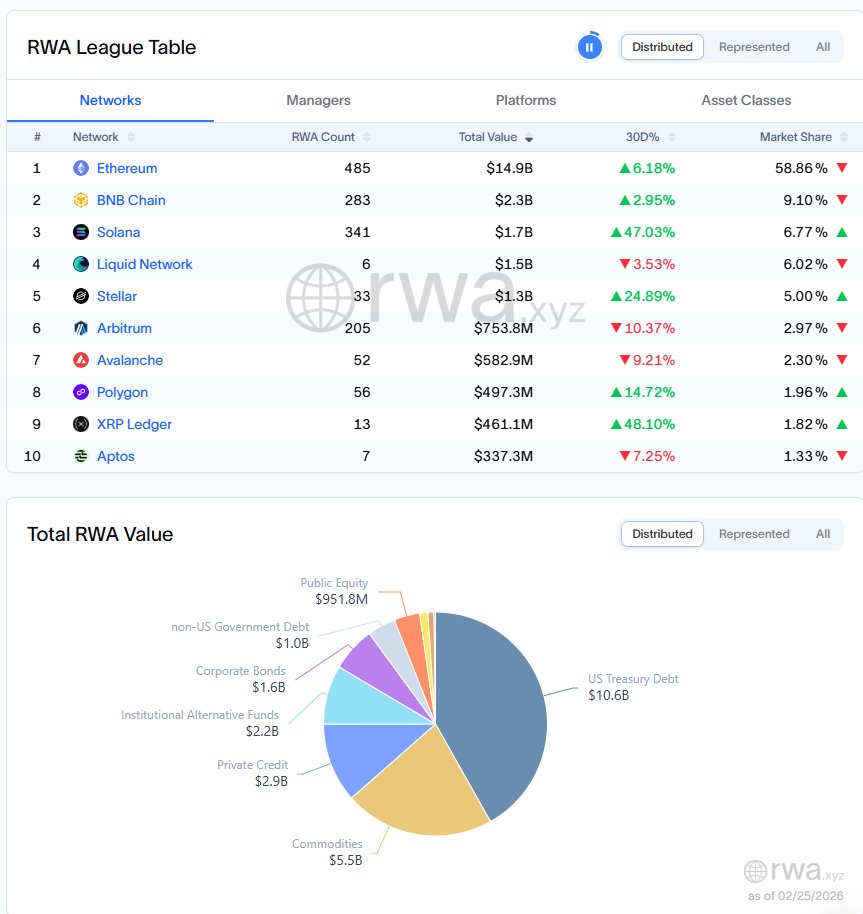Open the Liquid Network link
The width and height of the screenshot is (863, 914).
click(145, 264)
